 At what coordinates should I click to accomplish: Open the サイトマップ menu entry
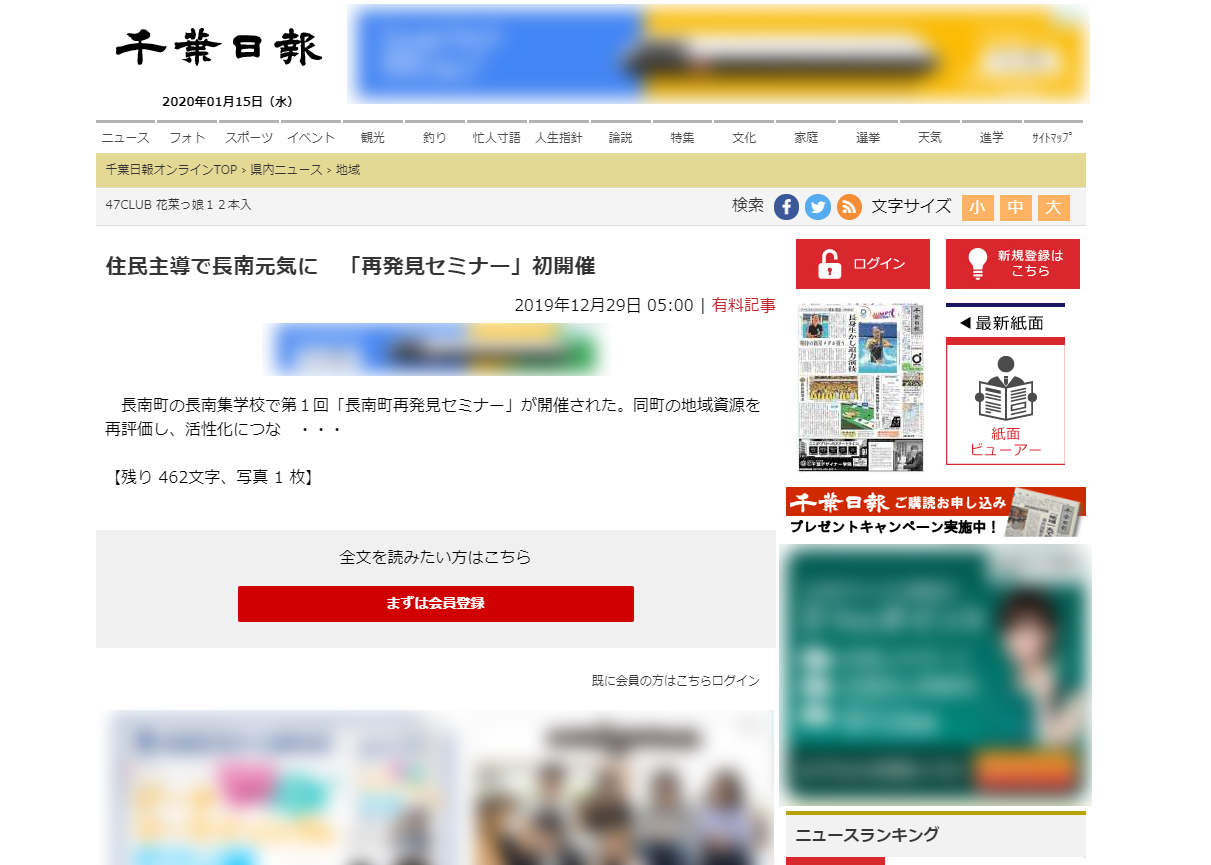tap(1052, 138)
